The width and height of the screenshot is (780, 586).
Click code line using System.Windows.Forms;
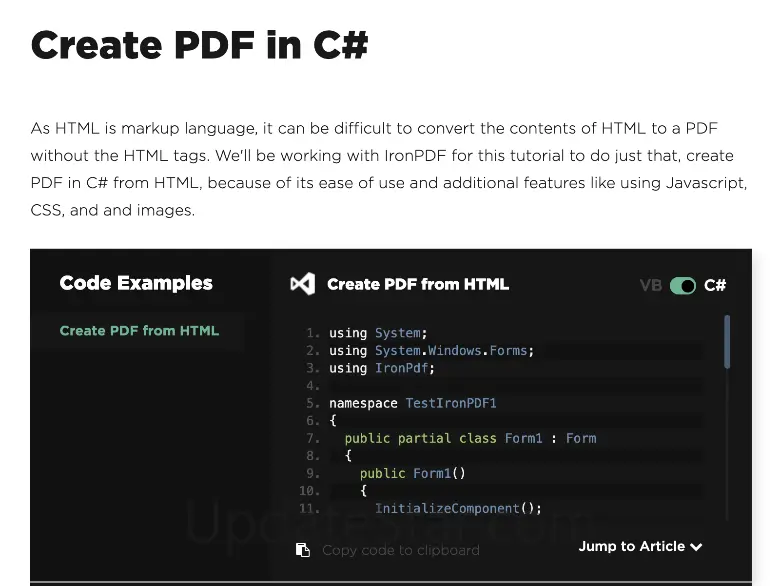point(431,351)
